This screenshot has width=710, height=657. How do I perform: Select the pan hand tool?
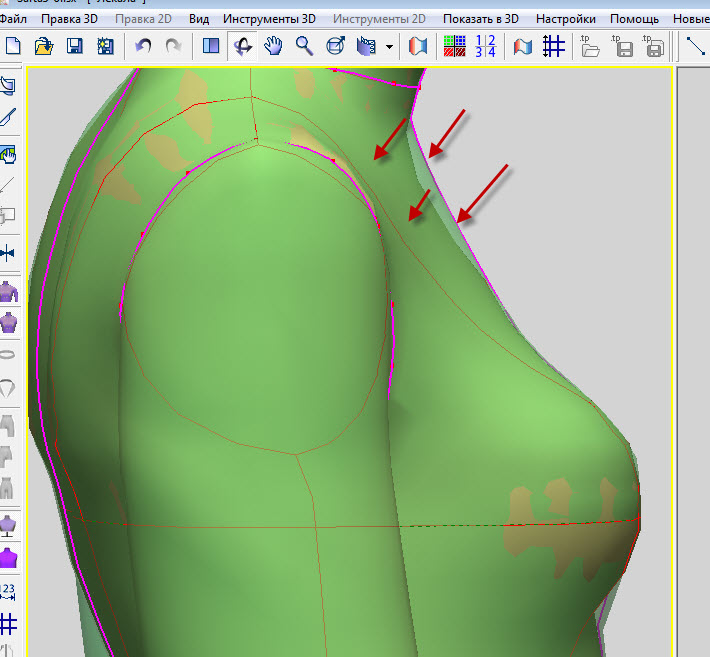click(272, 45)
